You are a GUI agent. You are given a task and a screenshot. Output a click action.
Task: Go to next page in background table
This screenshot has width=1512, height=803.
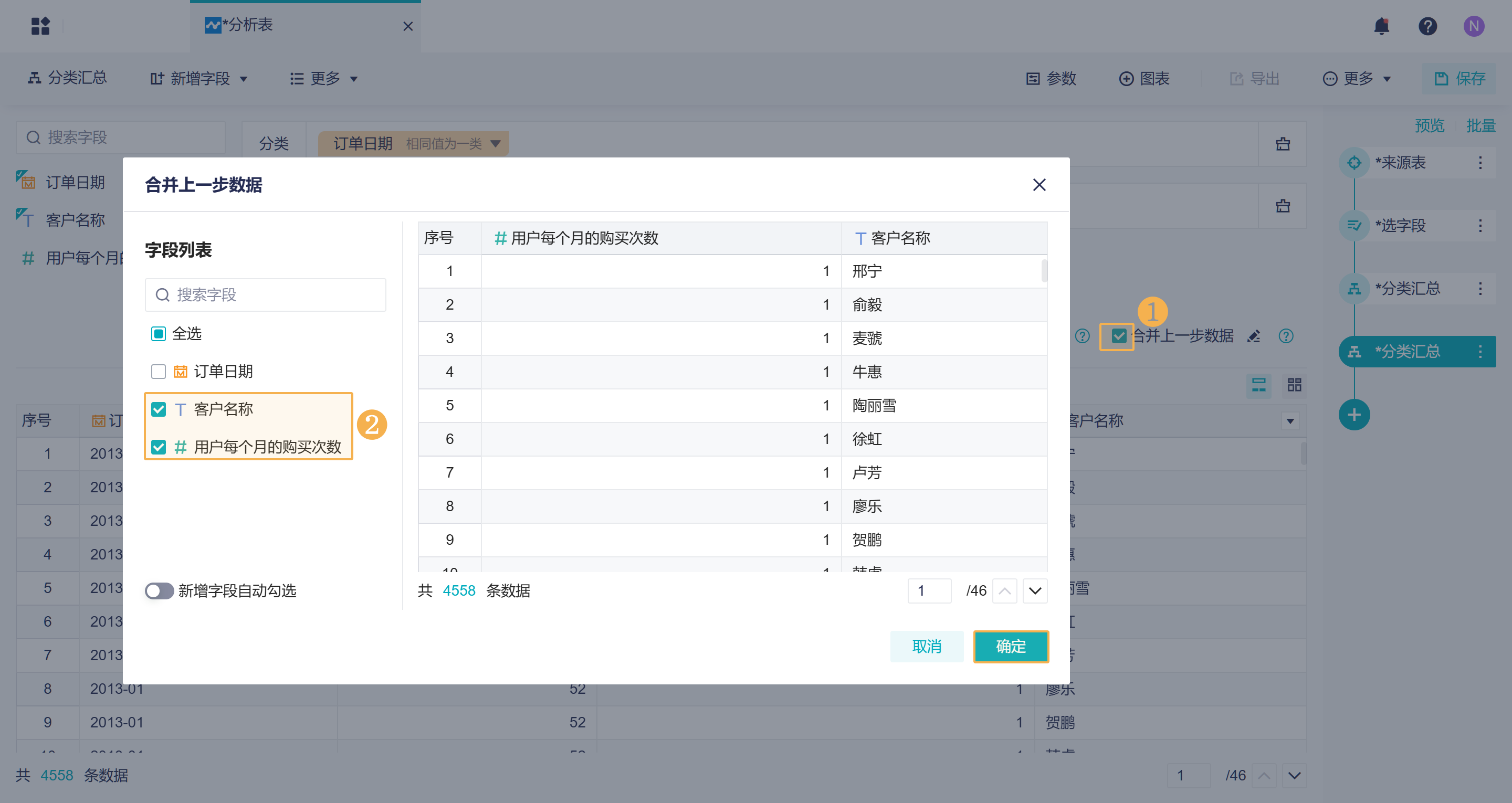tap(1294, 775)
